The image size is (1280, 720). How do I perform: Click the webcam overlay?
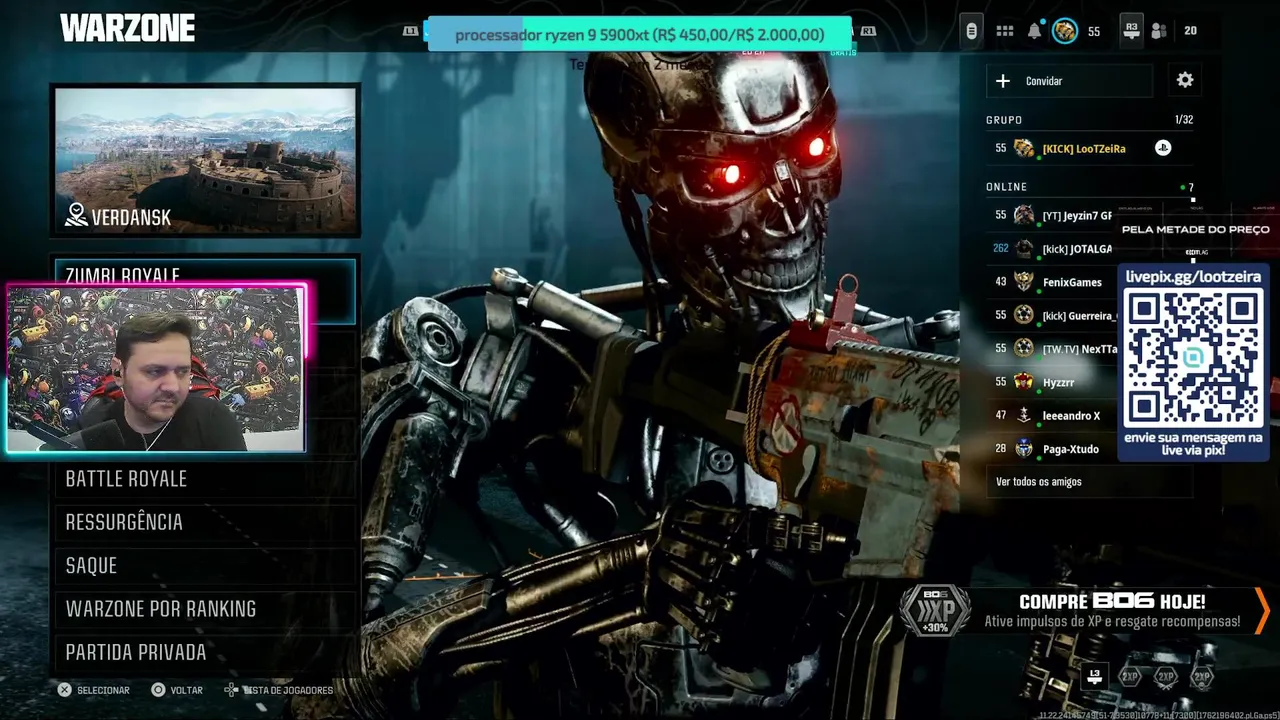click(157, 369)
